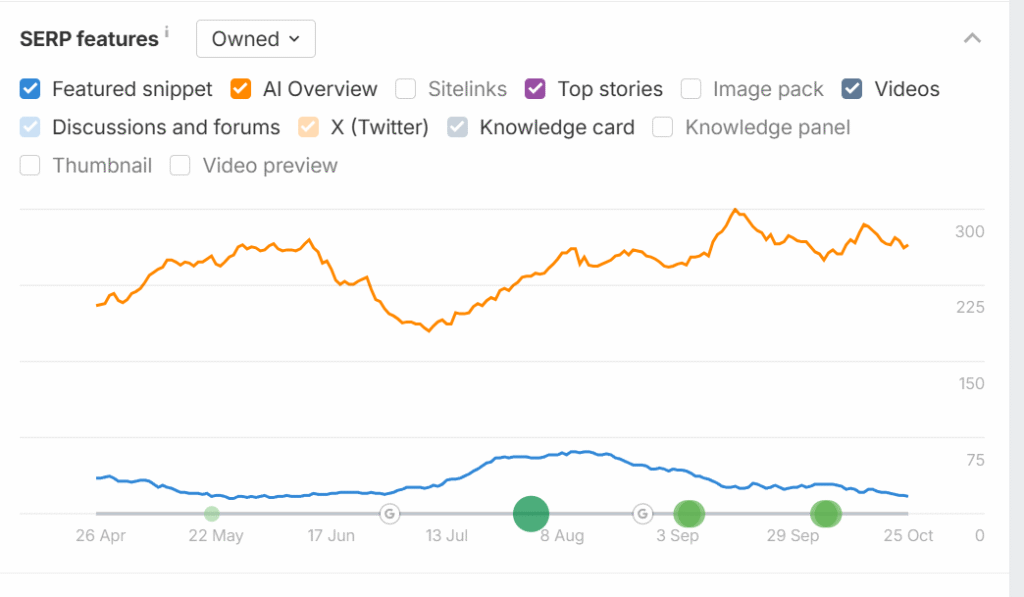Toggle the X (Twitter) checkbox

point(309,127)
